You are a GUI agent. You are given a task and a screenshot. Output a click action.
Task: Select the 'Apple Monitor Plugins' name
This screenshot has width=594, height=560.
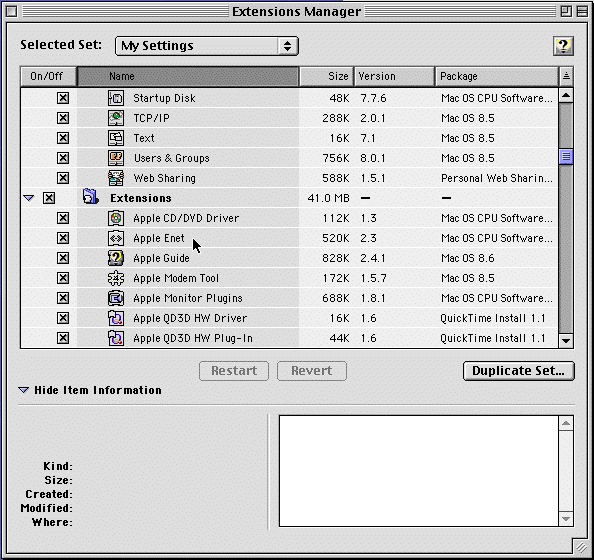[x=188, y=299]
